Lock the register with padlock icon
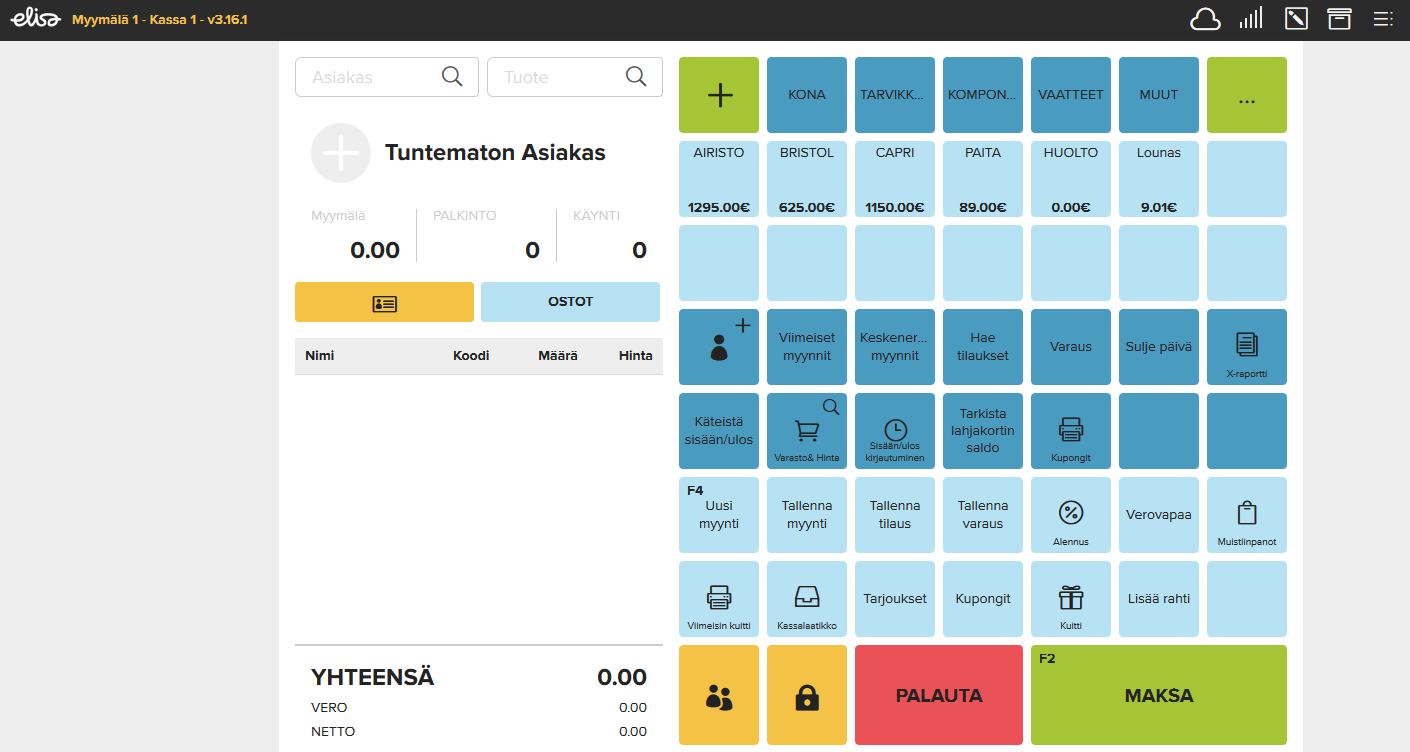Viewport: 1410px width, 752px height. (807, 695)
